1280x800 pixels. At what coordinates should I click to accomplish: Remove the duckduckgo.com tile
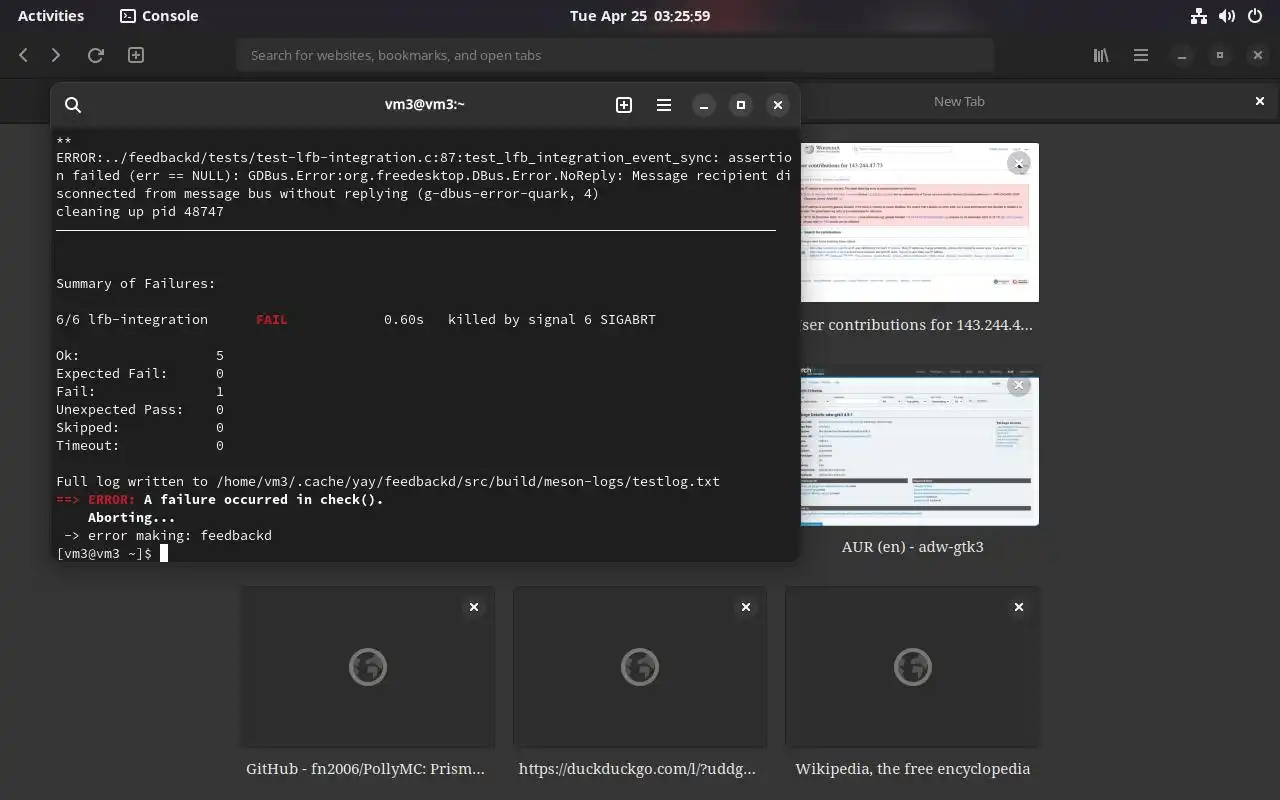[746, 607]
